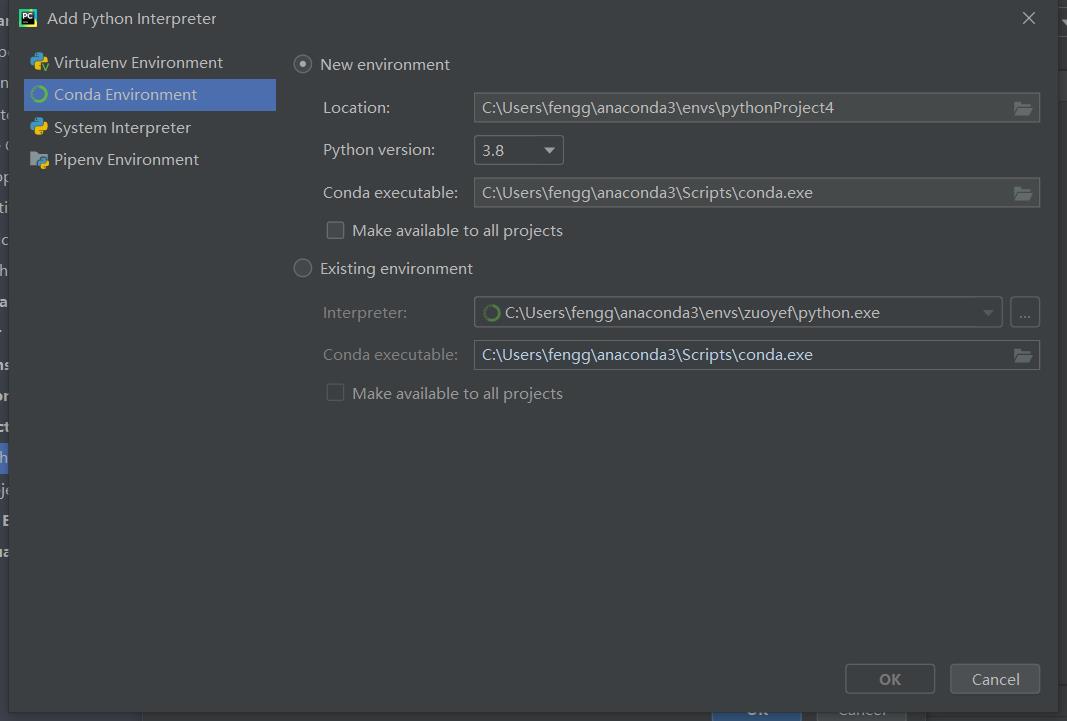
Task: Browse folder icon for new environment Conda executable
Action: click(1023, 193)
